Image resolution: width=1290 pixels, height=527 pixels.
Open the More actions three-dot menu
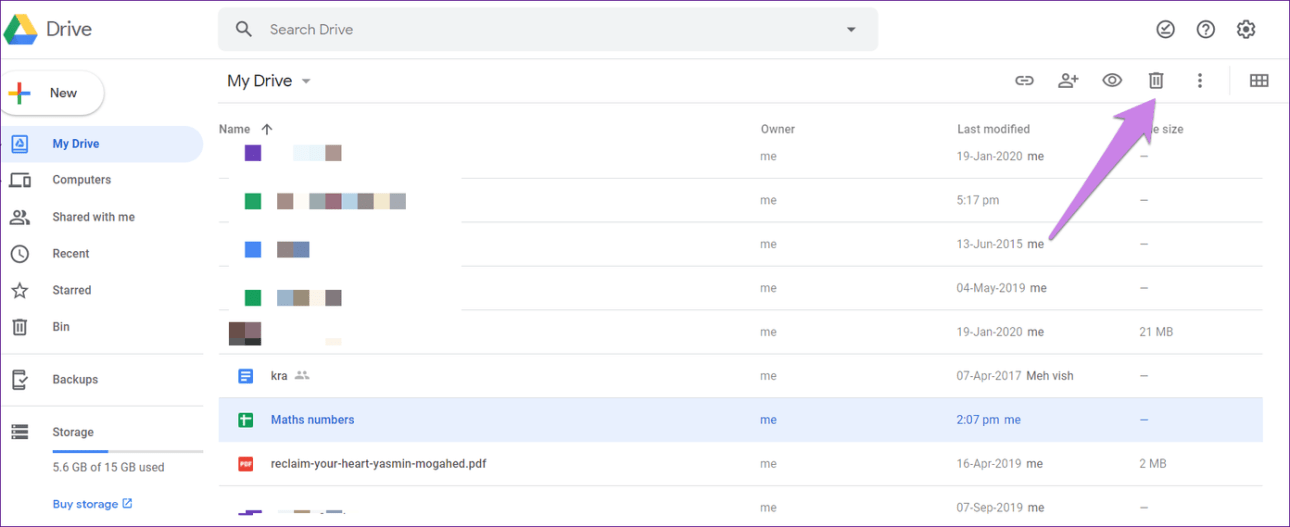tap(1200, 81)
